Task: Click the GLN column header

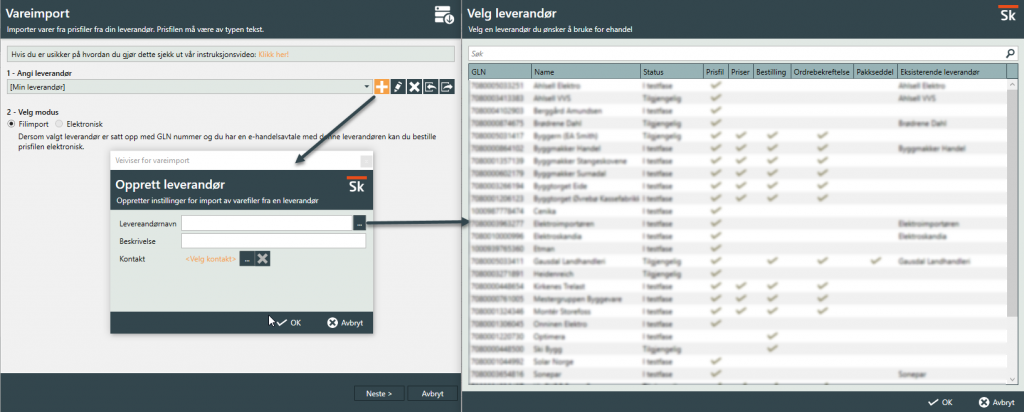Action: click(x=500, y=72)
